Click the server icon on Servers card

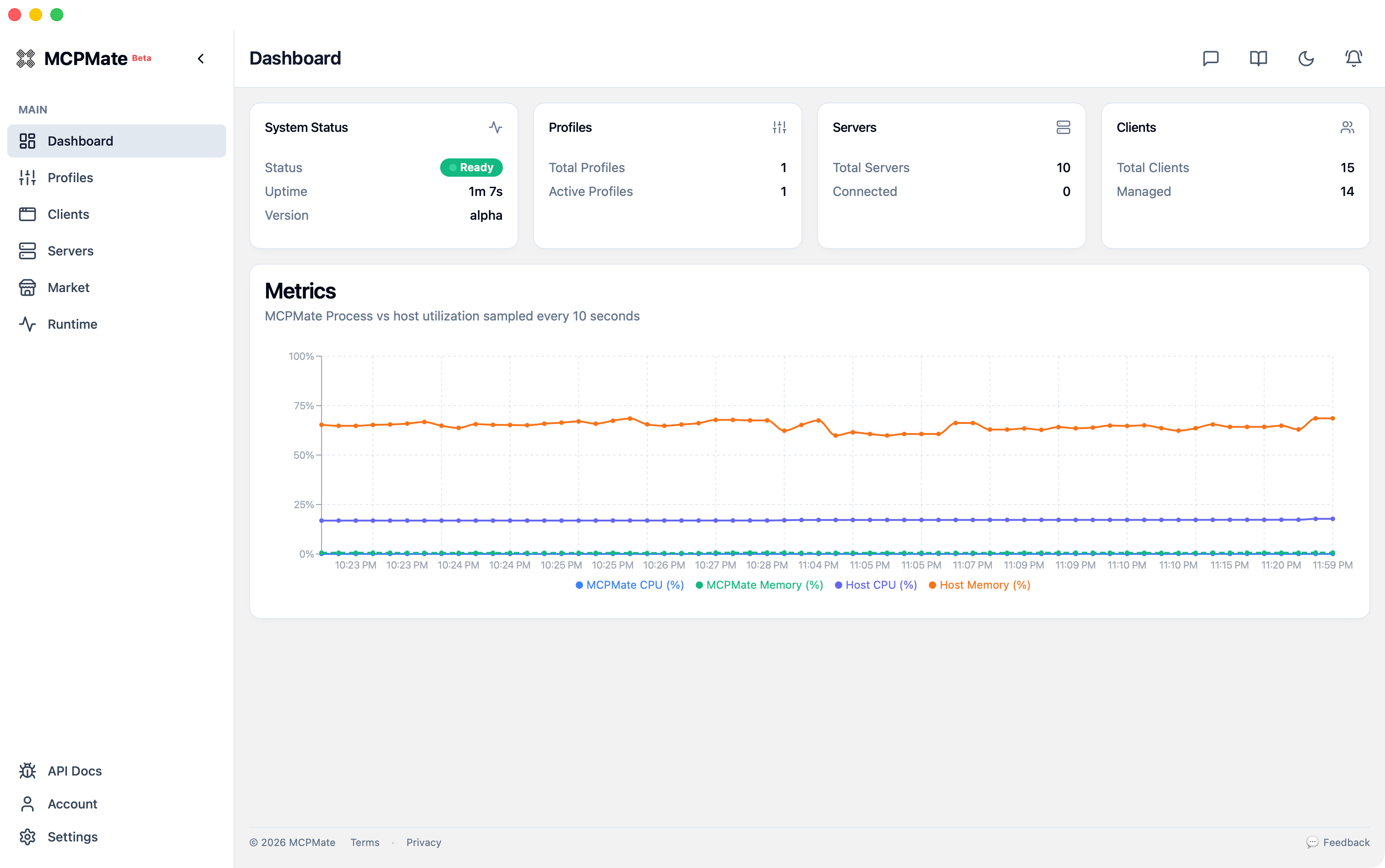[1063, 127]
